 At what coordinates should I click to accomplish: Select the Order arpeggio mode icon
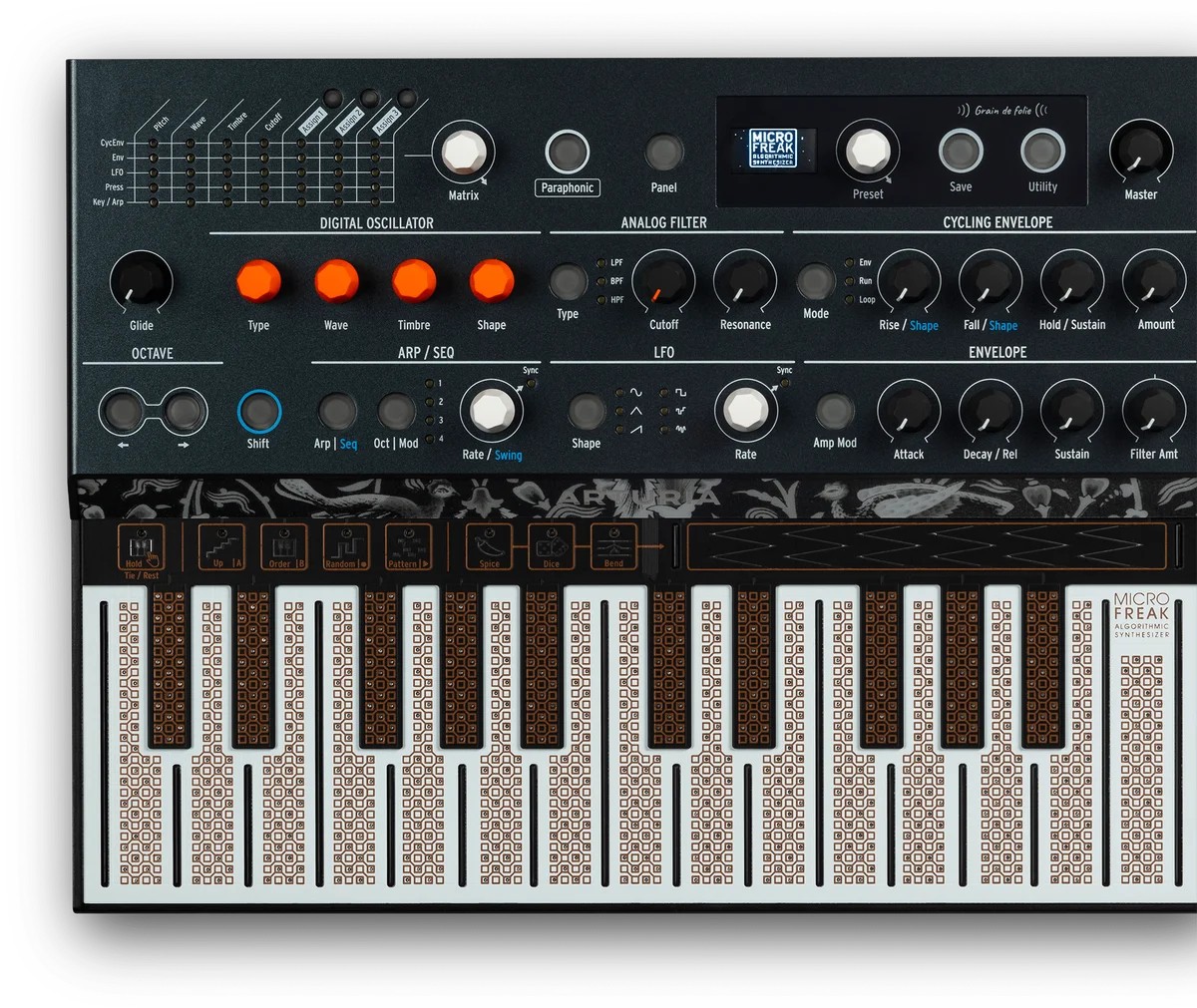click(283, 547)
